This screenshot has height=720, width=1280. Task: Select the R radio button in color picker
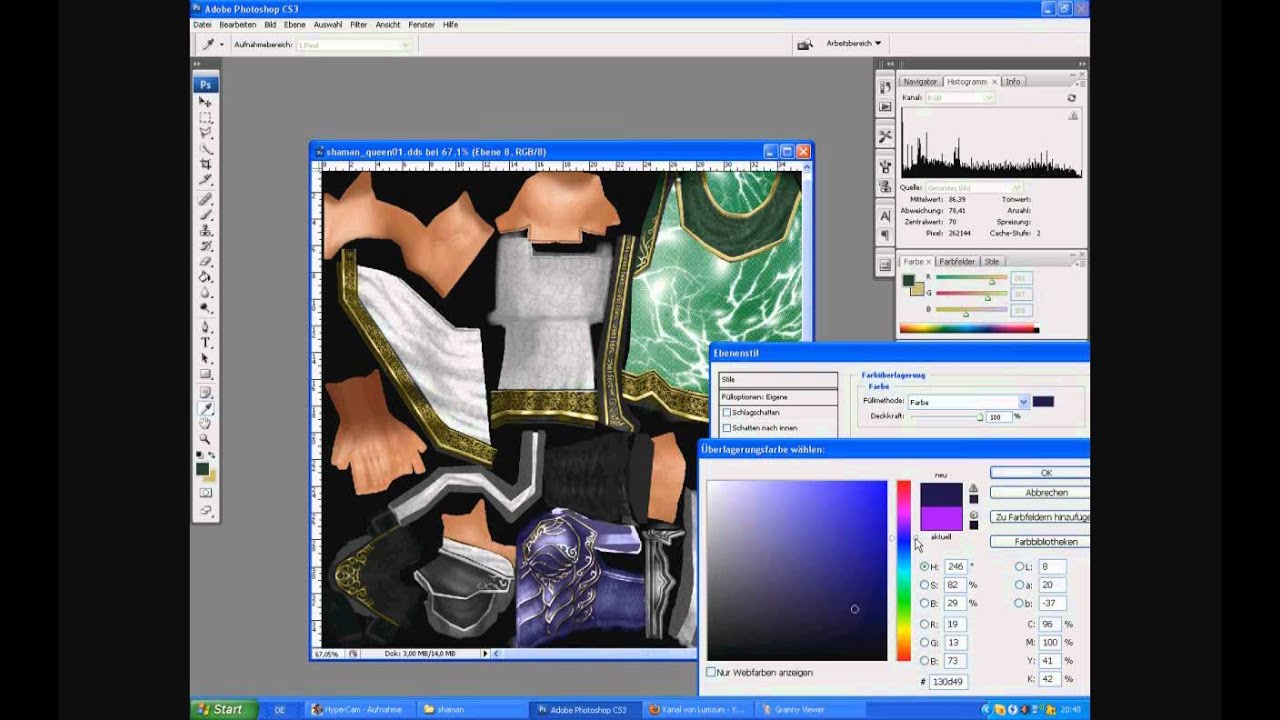pos(924,624)
